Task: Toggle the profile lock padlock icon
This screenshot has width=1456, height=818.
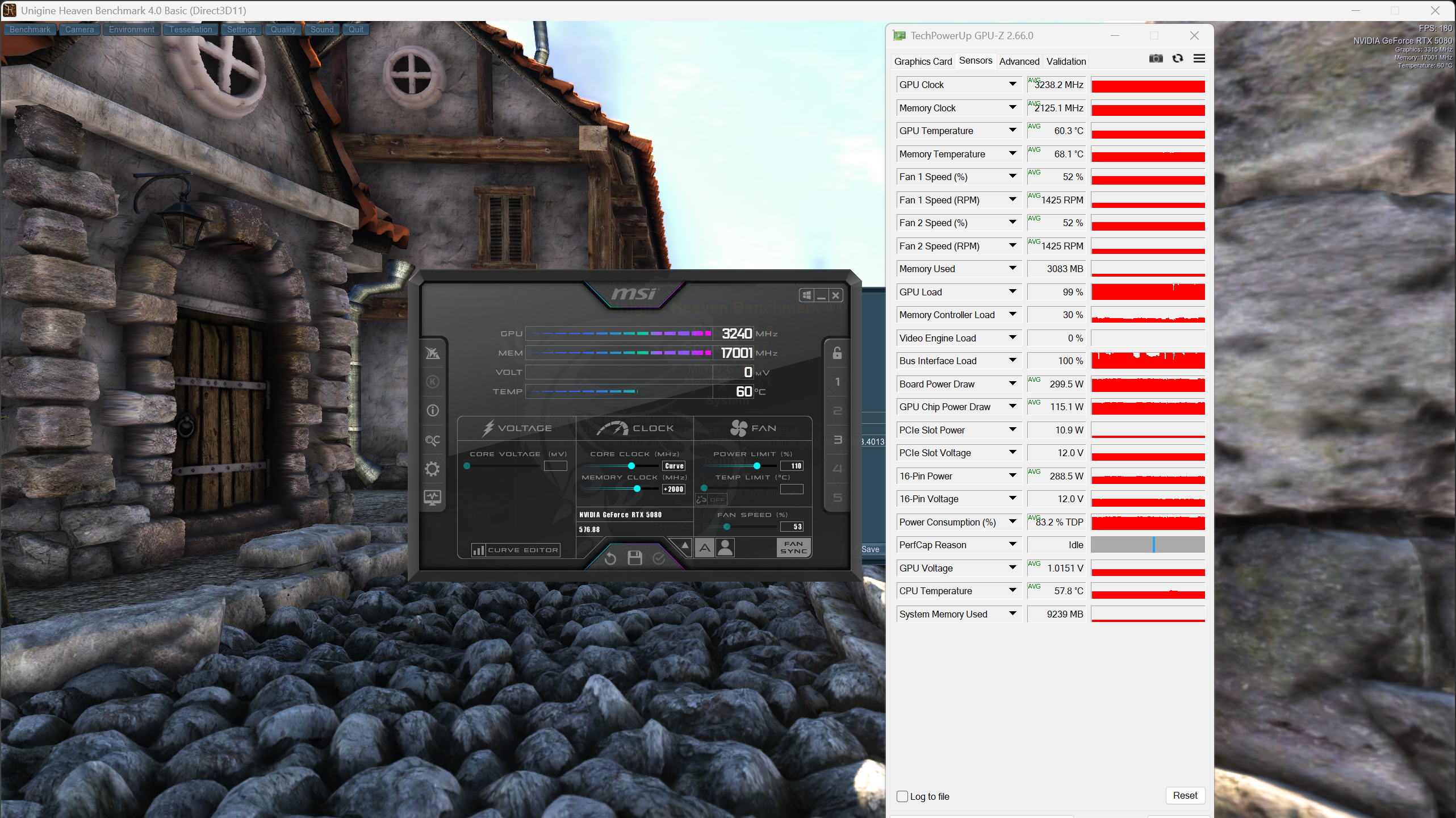Action: [x=837, y=353]
